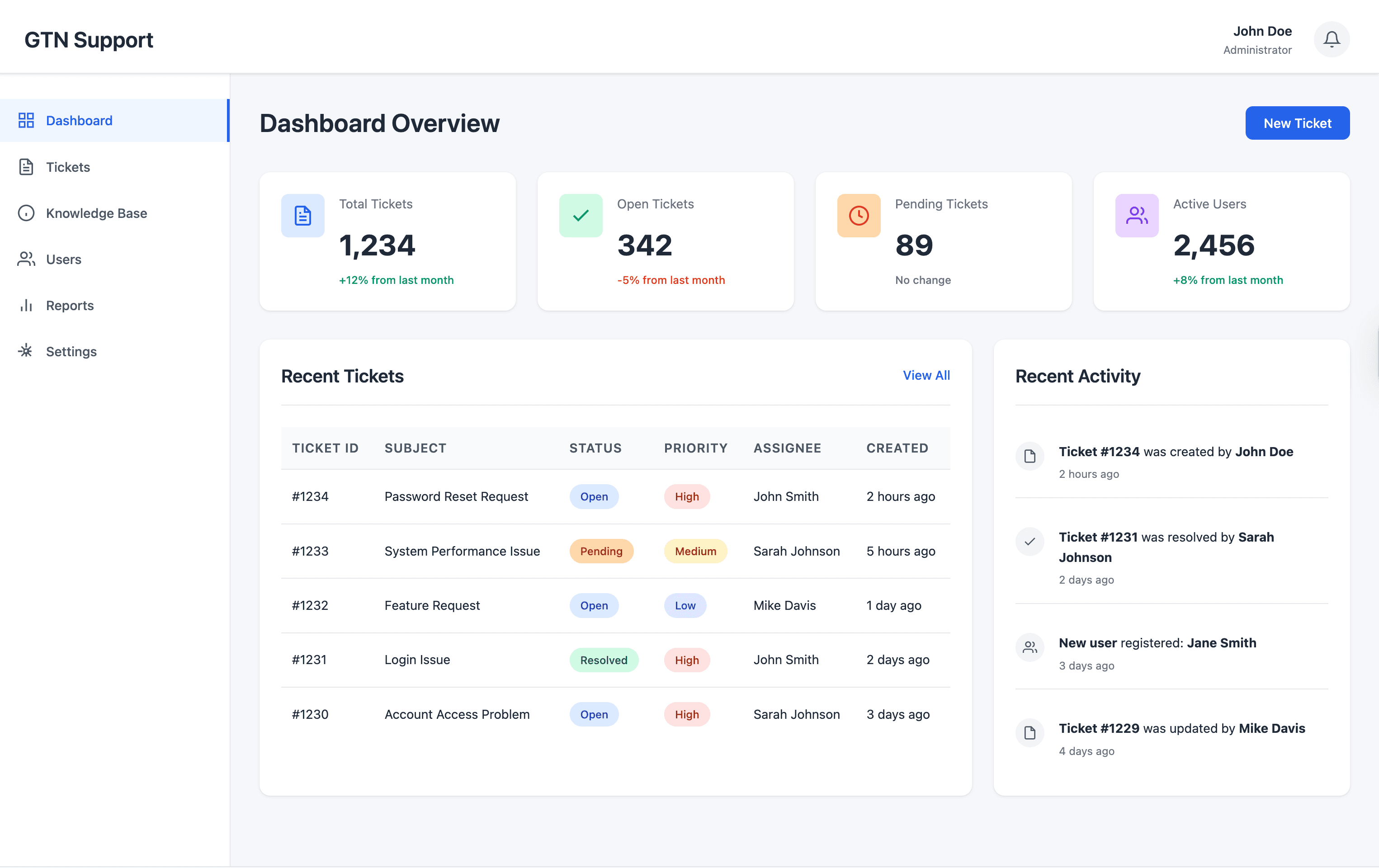Click ticket ID #1230
Screen dimensions: 1379x868
310,714
